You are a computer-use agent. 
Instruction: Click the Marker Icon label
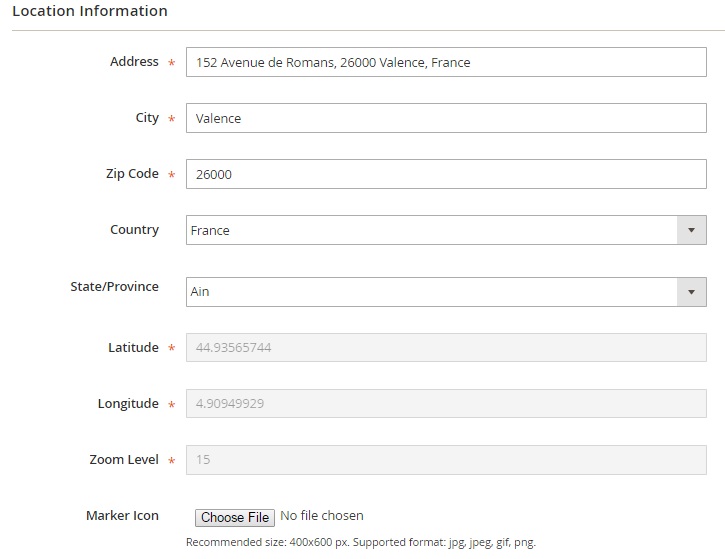[122, 516]
